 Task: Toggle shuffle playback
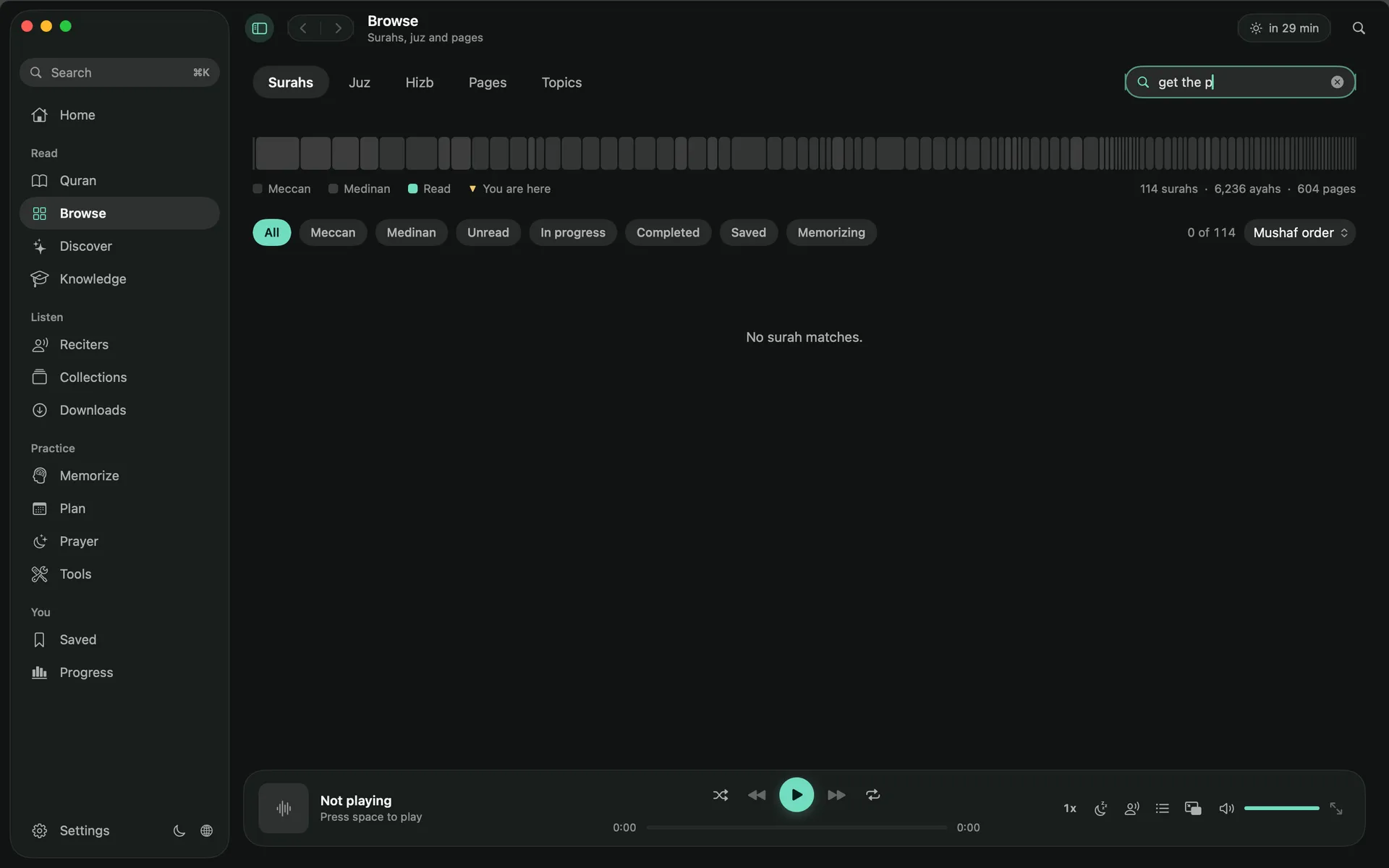(x=721, y=795)
